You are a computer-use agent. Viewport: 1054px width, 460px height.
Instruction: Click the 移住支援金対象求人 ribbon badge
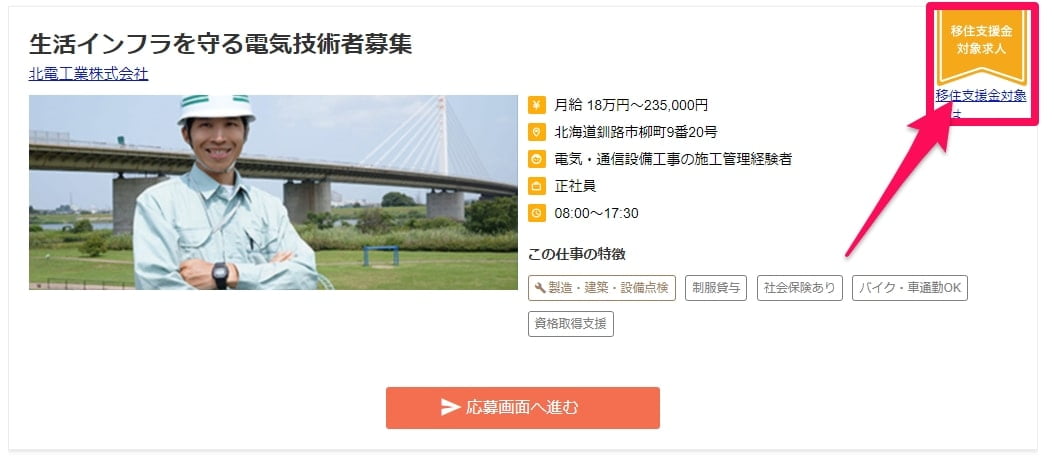click(981, 47)
